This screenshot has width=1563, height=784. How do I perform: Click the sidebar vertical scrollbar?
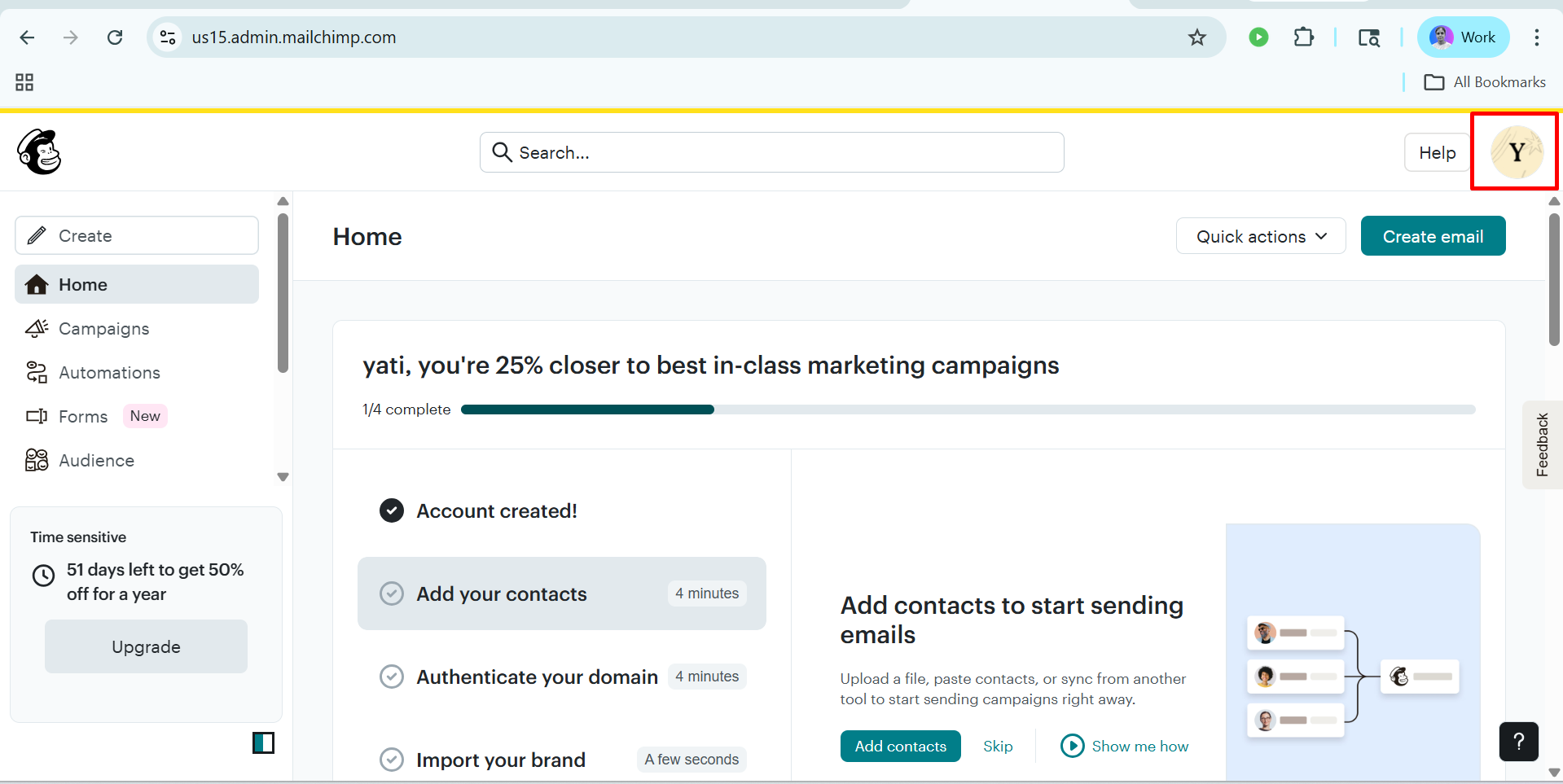[283, 293]
